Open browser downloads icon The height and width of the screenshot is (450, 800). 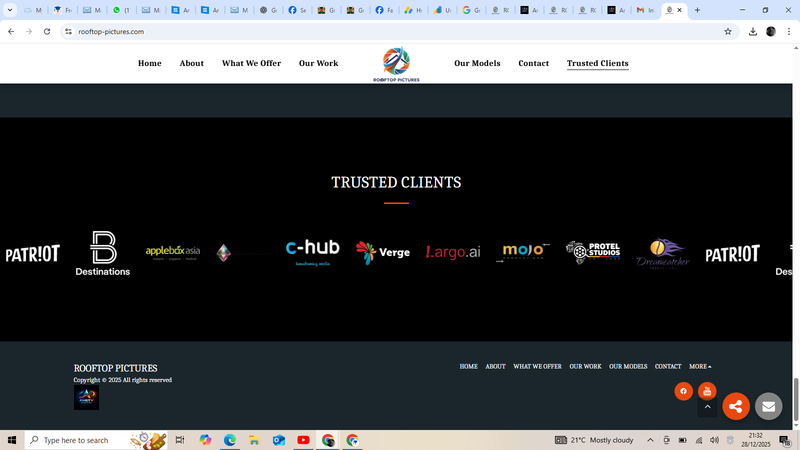pyautogui.click(x=753, y=32)
